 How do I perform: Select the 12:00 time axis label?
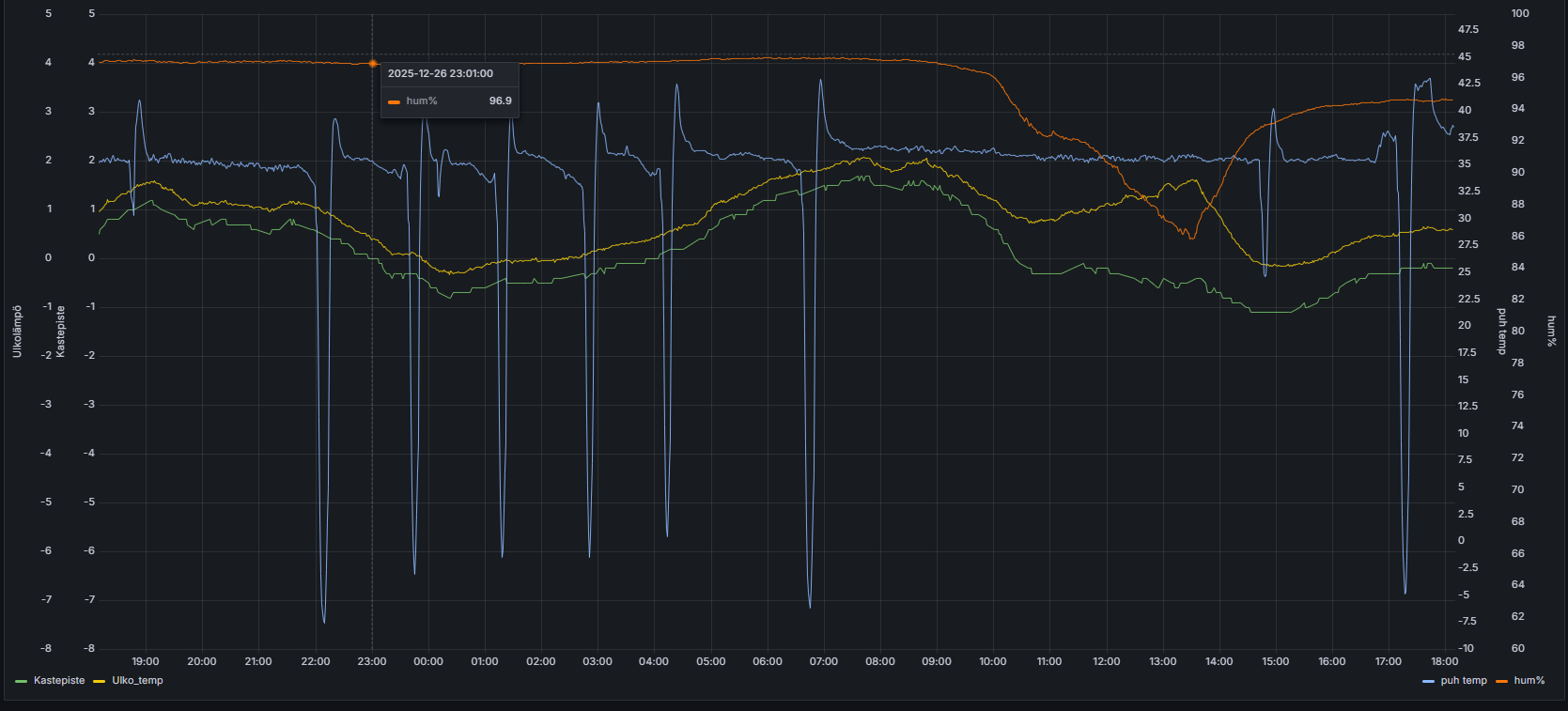point(1106,662)
